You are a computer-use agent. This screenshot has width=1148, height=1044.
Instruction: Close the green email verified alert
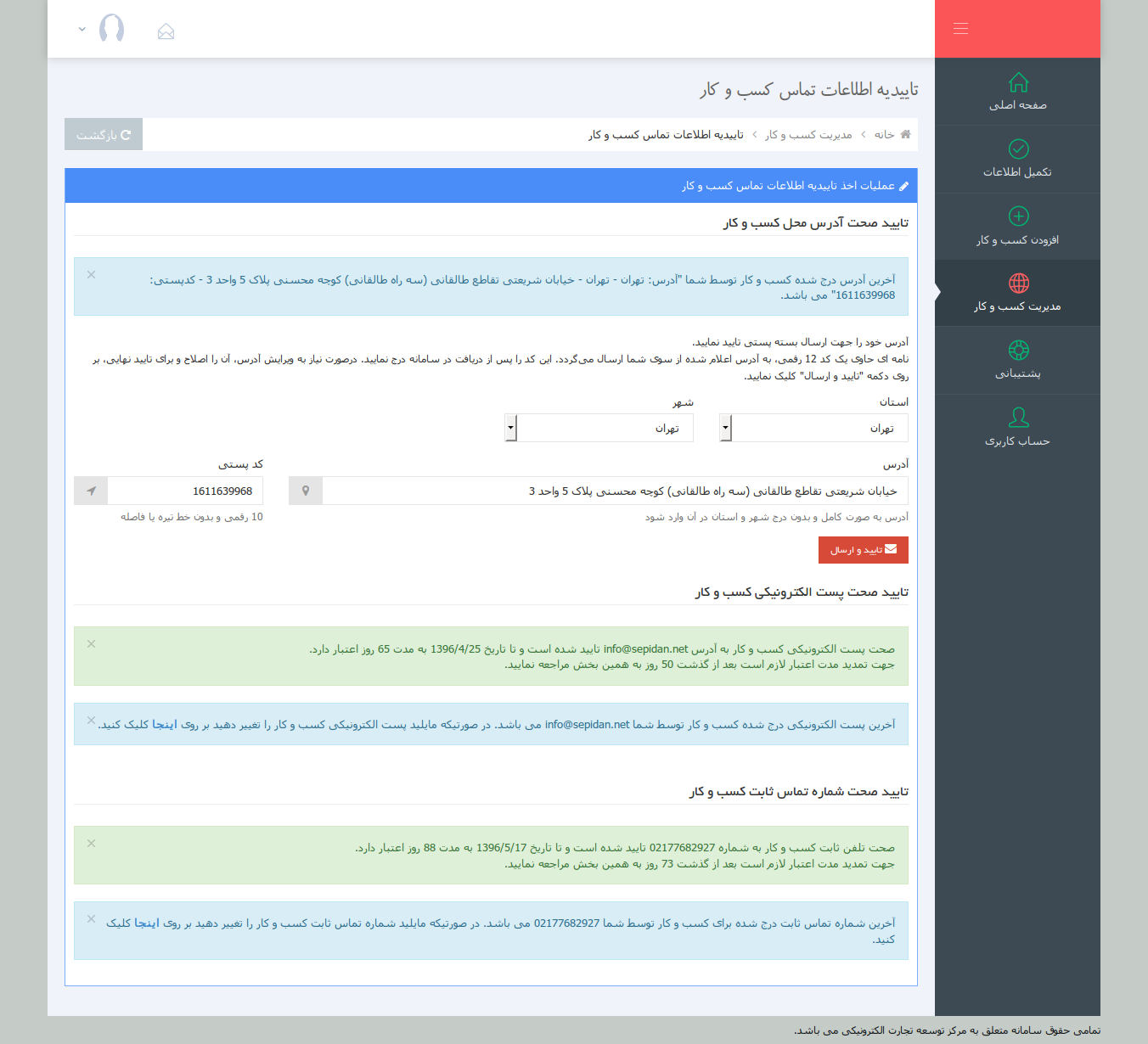(91, 643)
